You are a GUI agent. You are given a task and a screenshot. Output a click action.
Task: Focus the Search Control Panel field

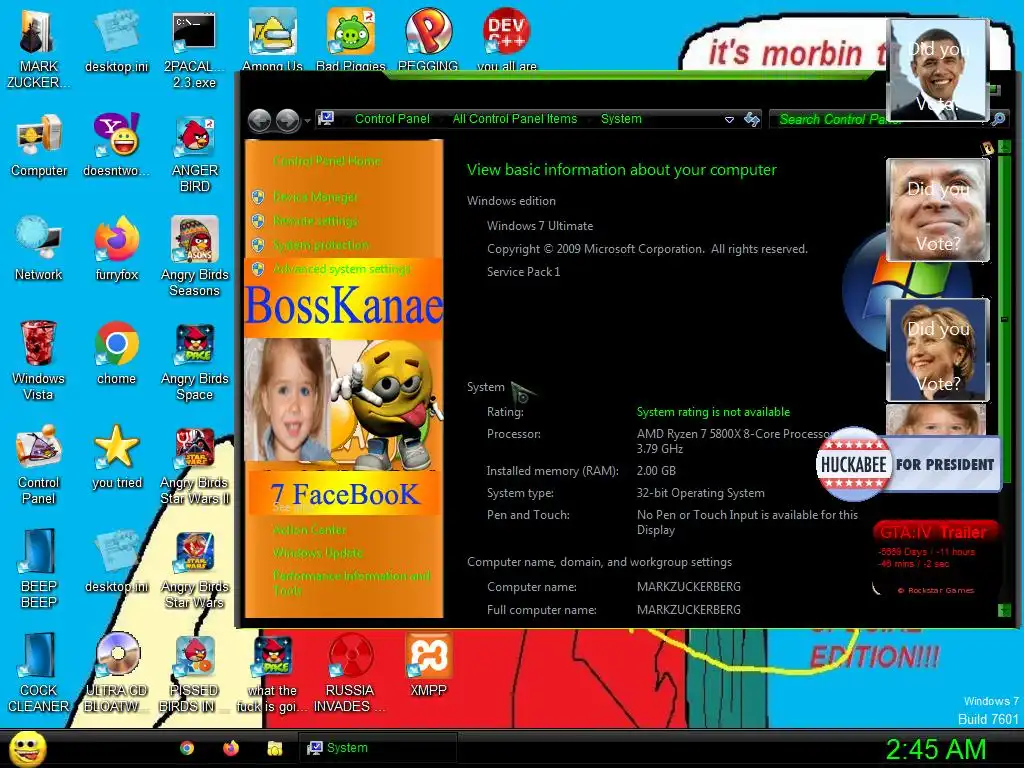[888, 119]
